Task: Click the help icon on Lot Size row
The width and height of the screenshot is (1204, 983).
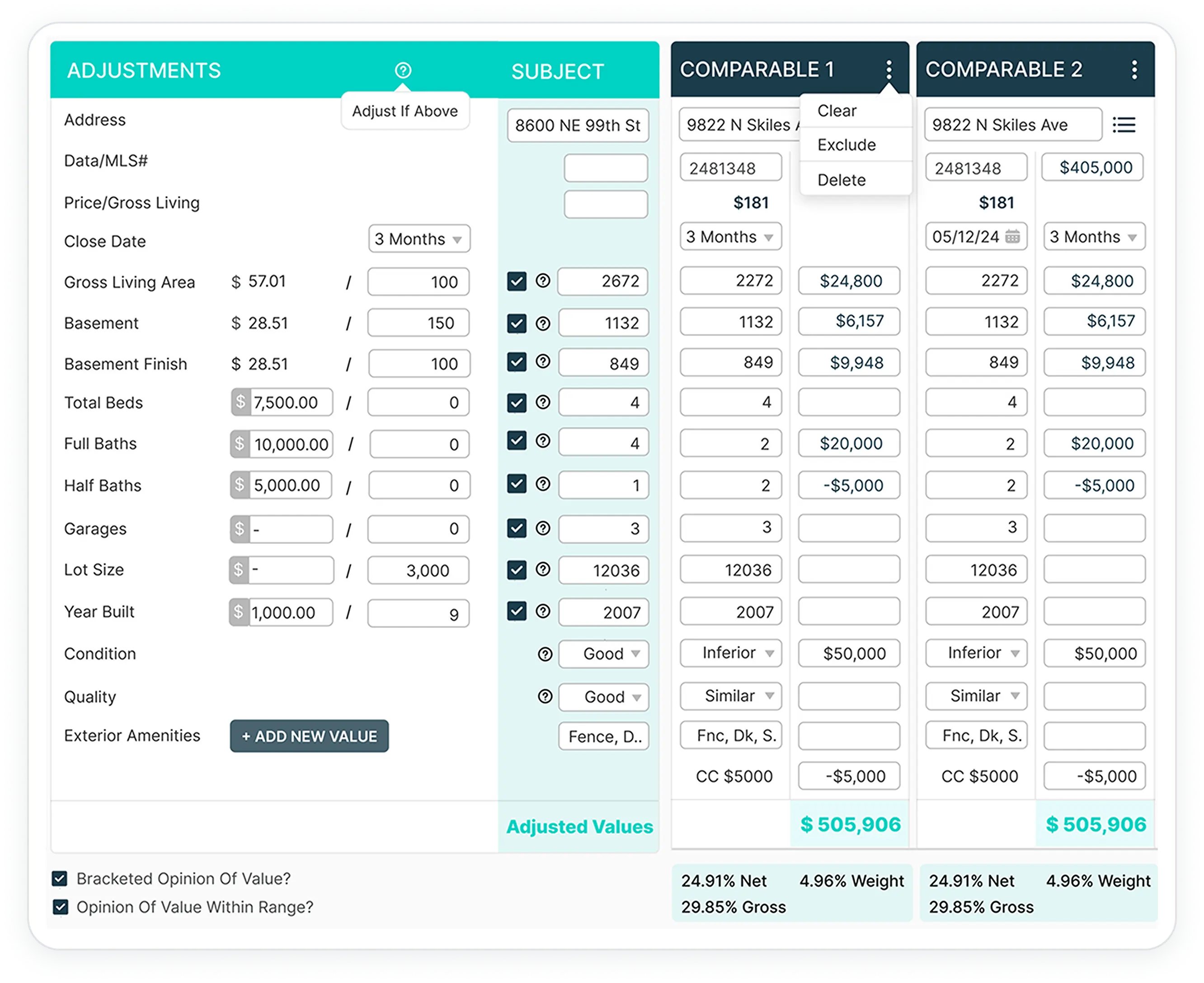Action: tap(543, 569)
